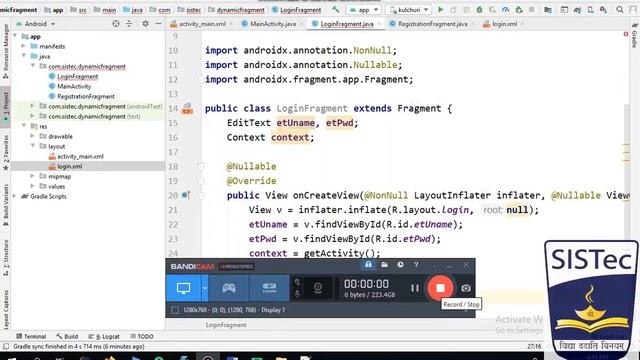Click Bandicam screenshot camera icon
This screenshot has height=360, width=640.
tap(466, 288)
